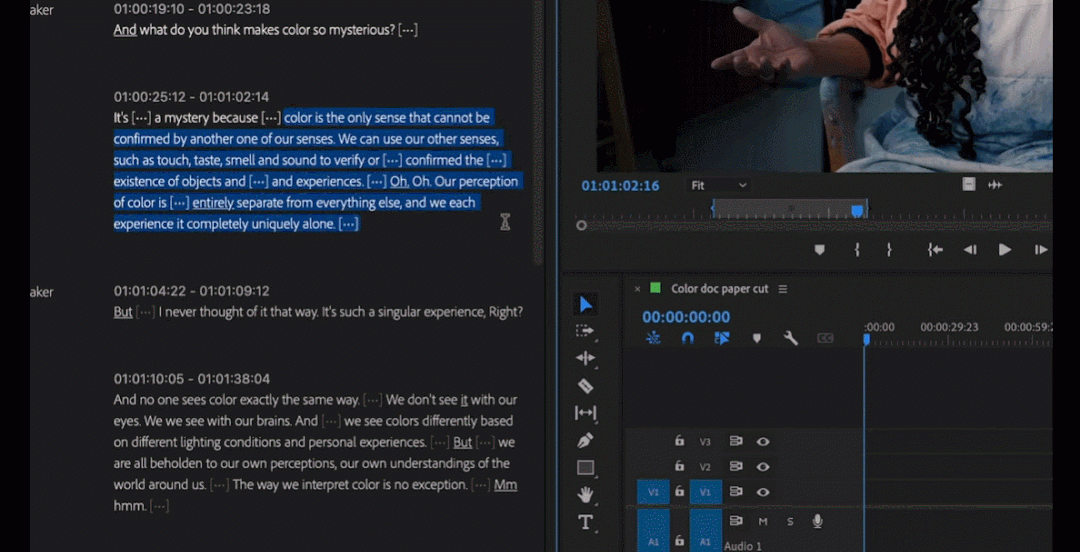Click the source monitor timecode 01:01:02:16
Image resolution: width=1080 pixels, height=552 pixels.
tap(620, 186)
